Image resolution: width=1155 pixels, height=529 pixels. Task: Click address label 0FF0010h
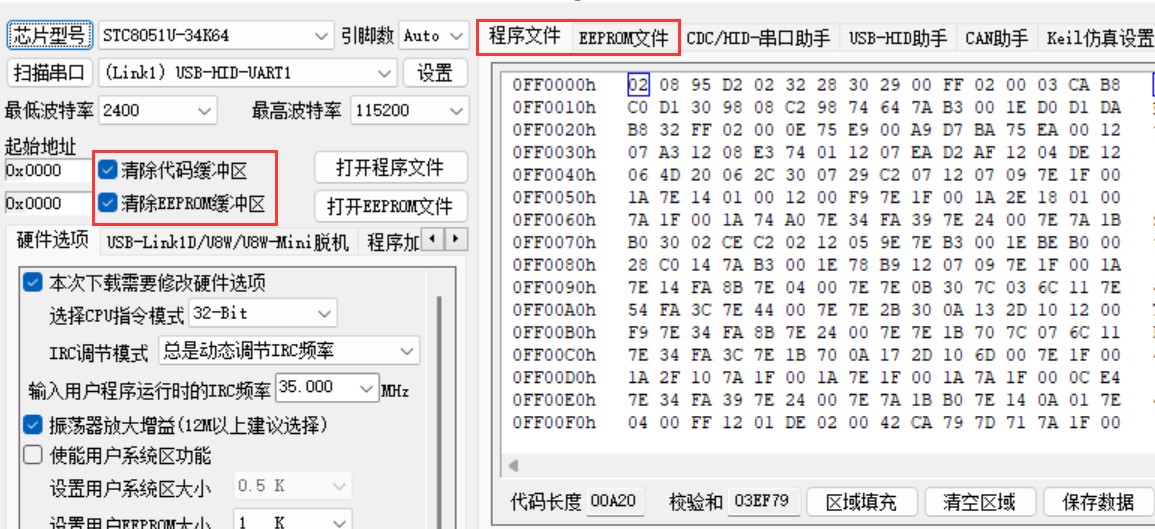(x=554, y=108)
